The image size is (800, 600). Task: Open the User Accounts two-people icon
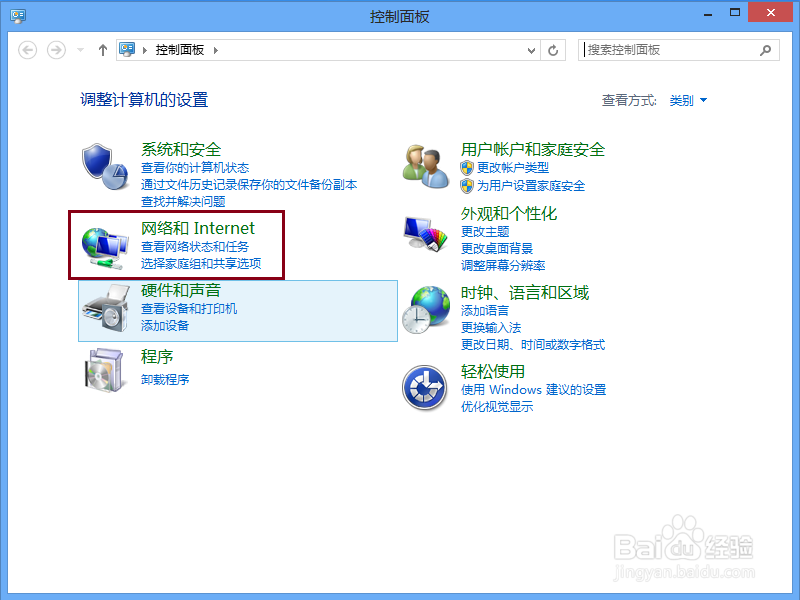click(x=426, y=166)
